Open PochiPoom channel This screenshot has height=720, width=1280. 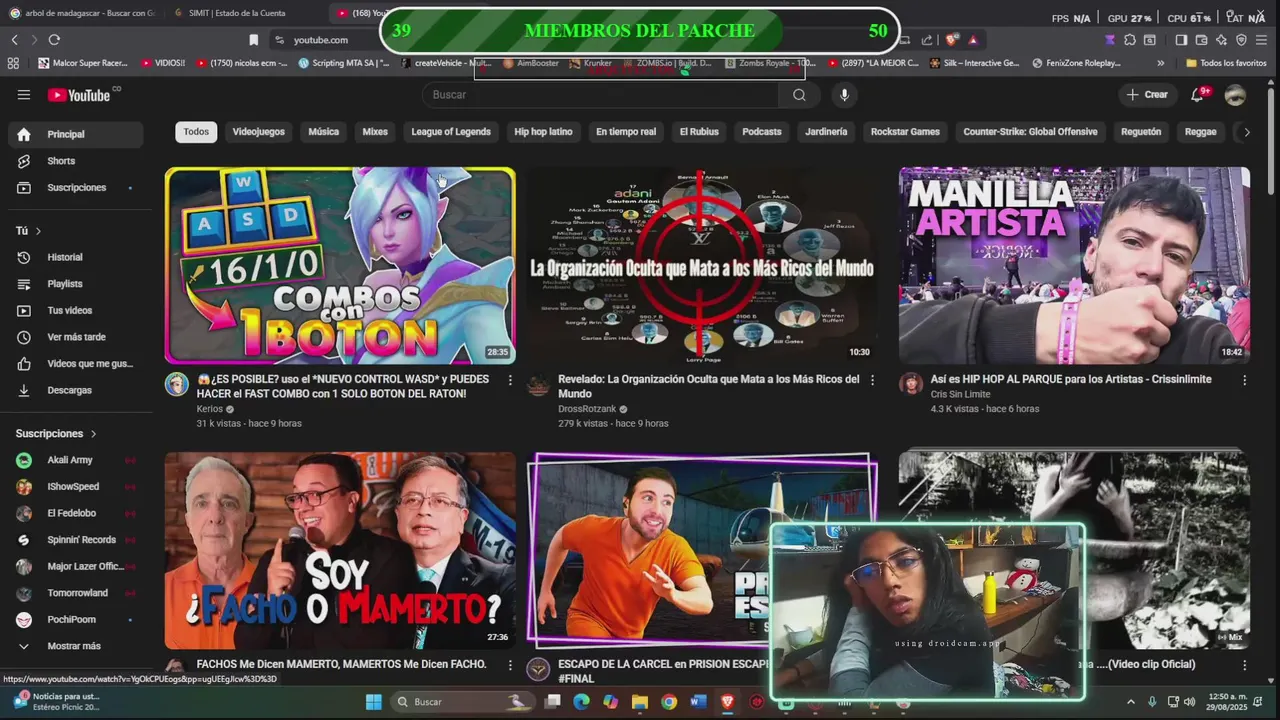pos(75,620)
